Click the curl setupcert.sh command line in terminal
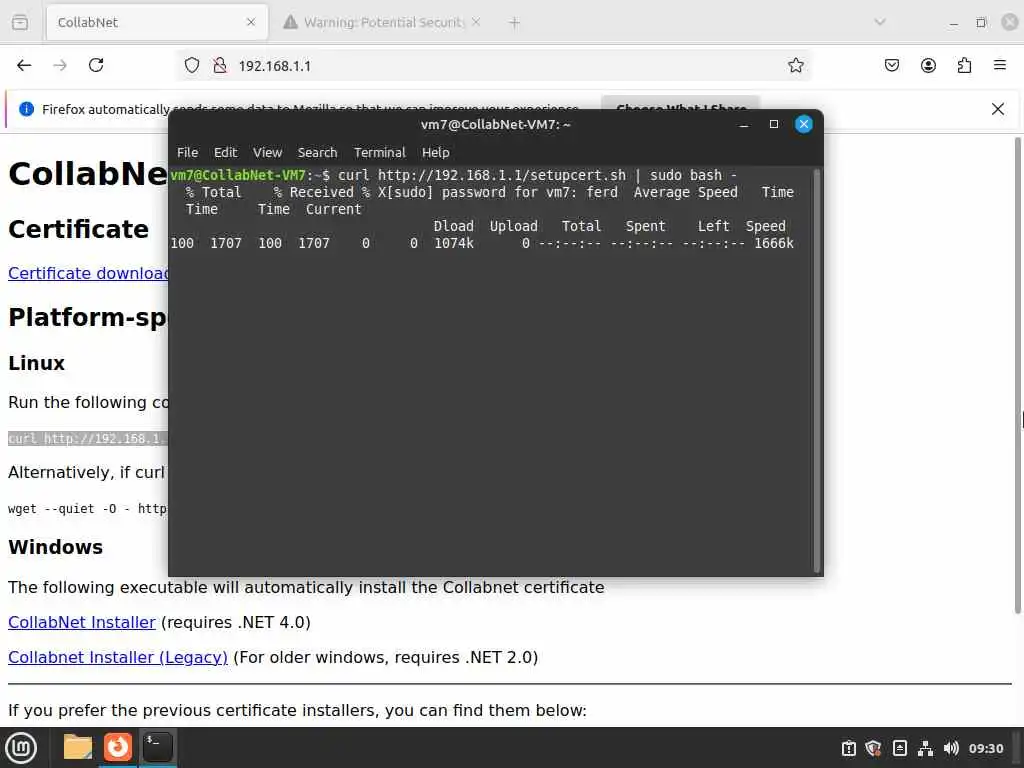 pyautogui.click(x=537, y=175)
